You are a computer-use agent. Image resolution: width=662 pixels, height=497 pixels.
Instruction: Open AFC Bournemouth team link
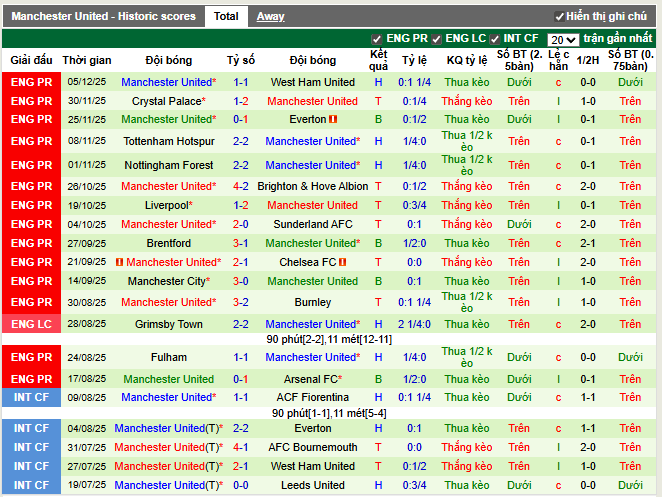coord(313,447)
